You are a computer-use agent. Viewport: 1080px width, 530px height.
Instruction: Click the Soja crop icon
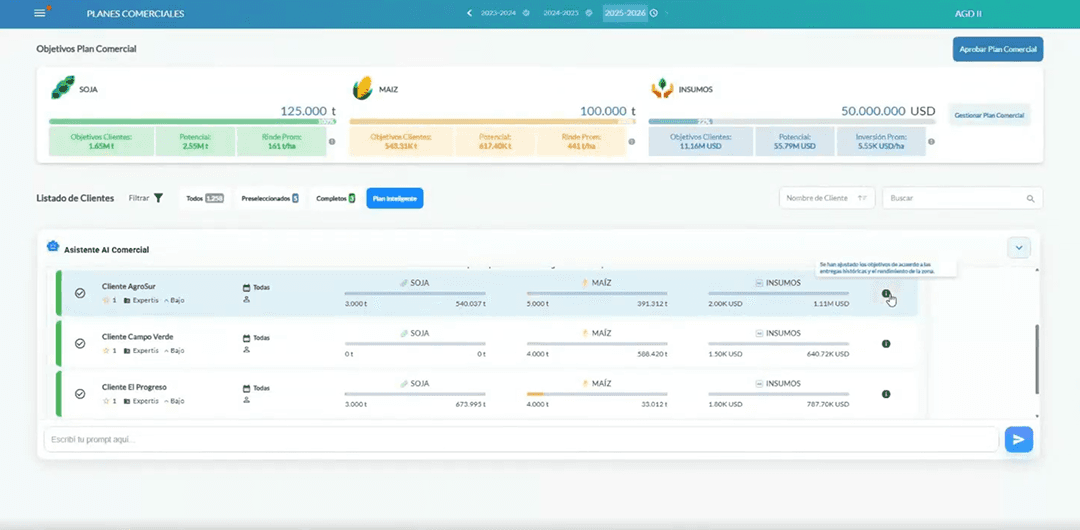click(x=63, y=88)
